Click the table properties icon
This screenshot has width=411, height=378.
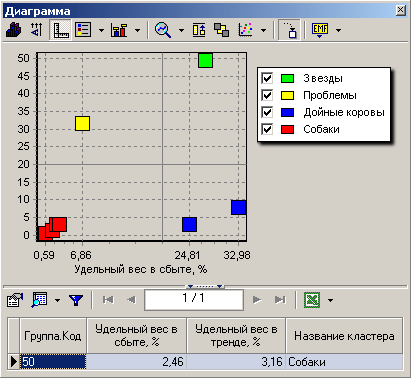15,300
